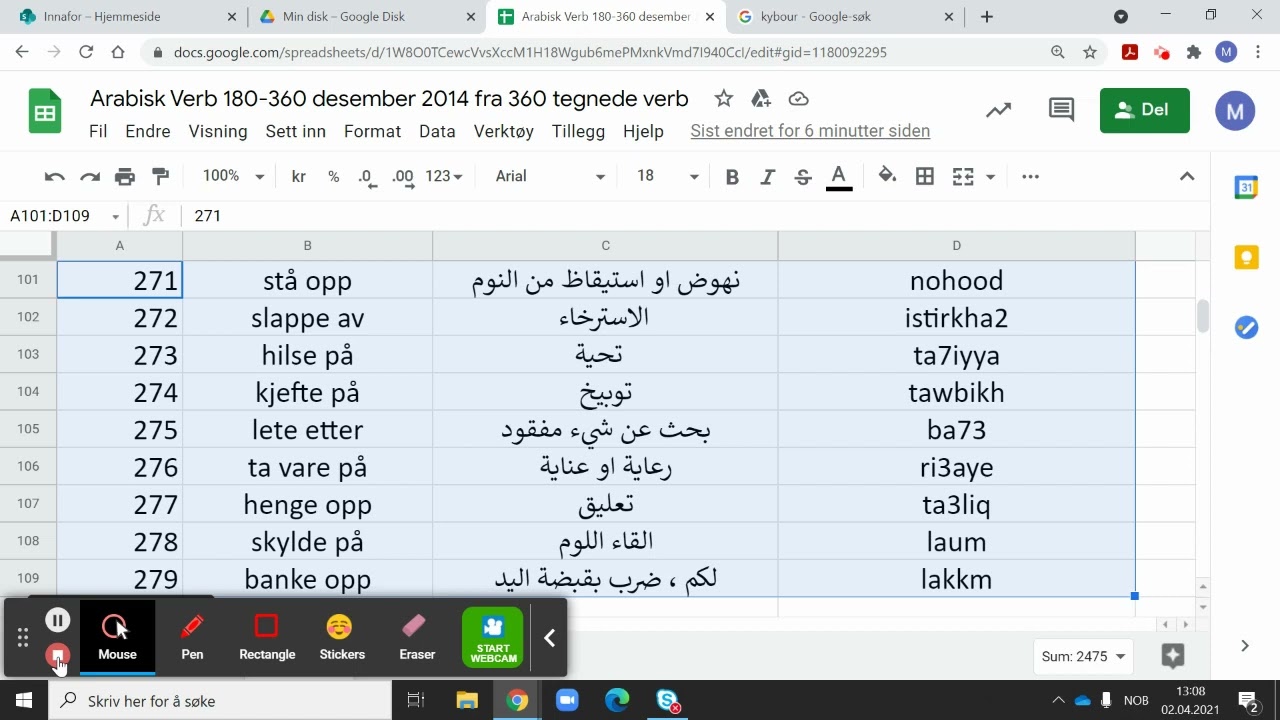1280x720 pixels.
Task: Open Explore button at bottom right
Action: (x=1173, y=656)
